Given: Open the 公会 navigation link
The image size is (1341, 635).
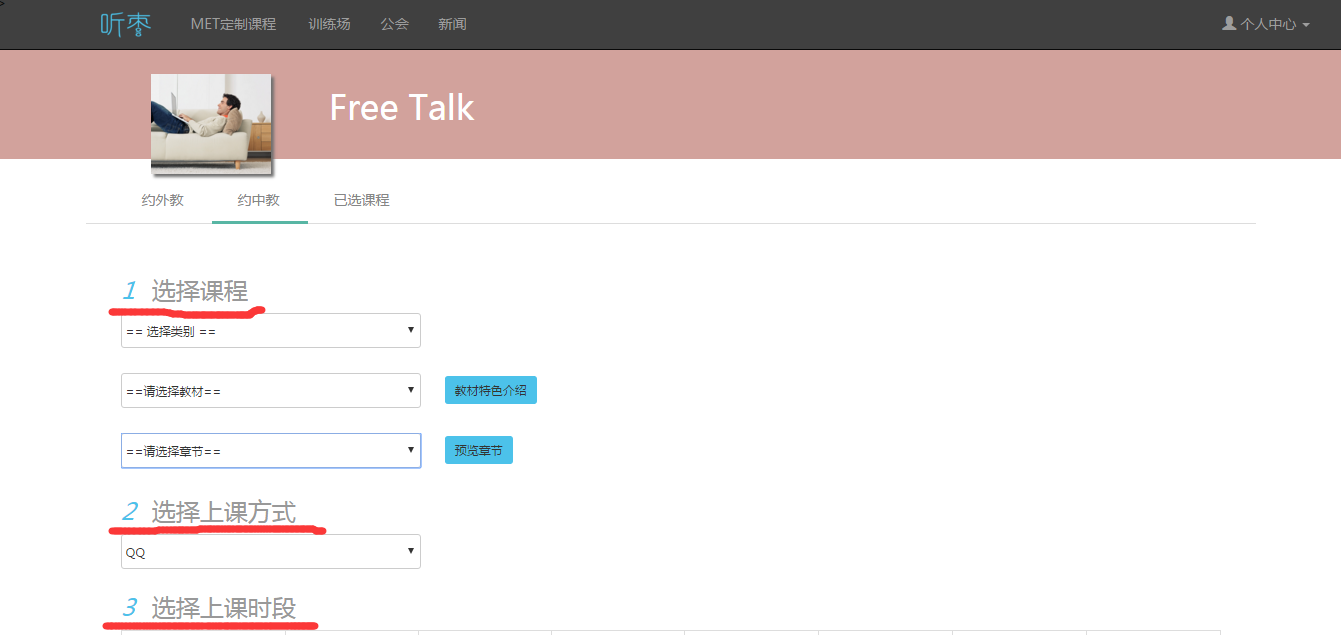Looking at the screenshot, I should [x=395, y=24].
